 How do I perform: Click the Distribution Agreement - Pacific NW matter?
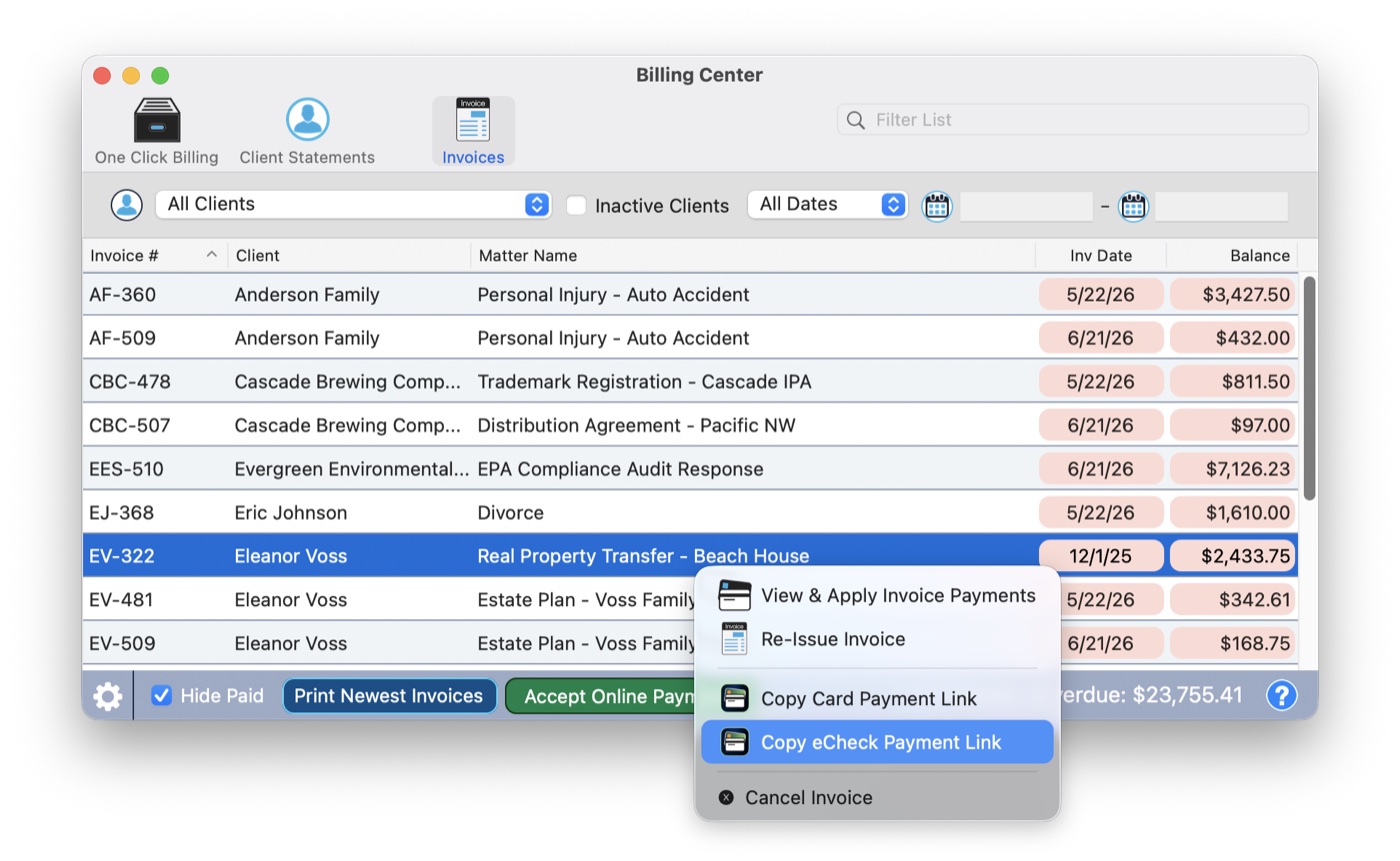pyautogui.click(x=636, y=426)
